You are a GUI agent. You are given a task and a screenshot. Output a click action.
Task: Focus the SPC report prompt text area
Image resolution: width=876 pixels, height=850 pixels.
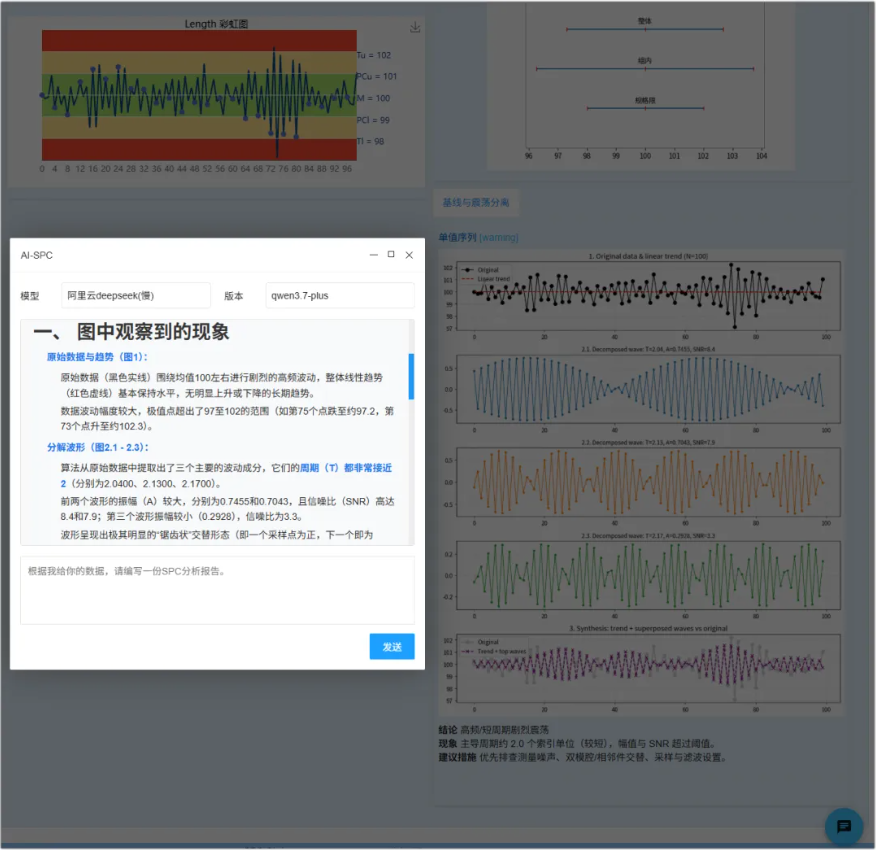click(x=217, y=590)
